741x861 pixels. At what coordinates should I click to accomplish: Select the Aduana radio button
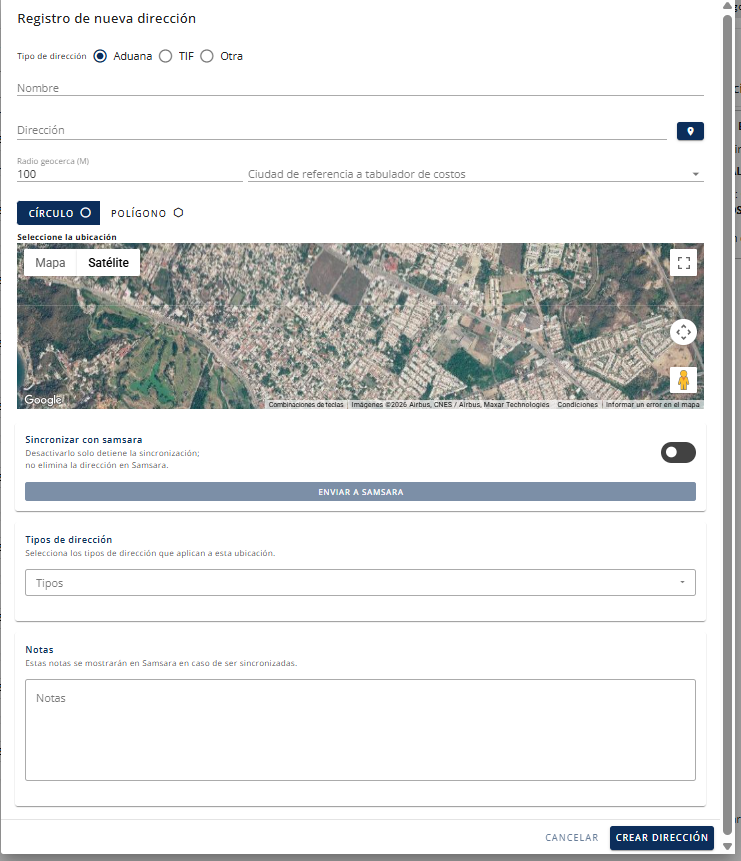pyautogui.click(x=100, y=56)
